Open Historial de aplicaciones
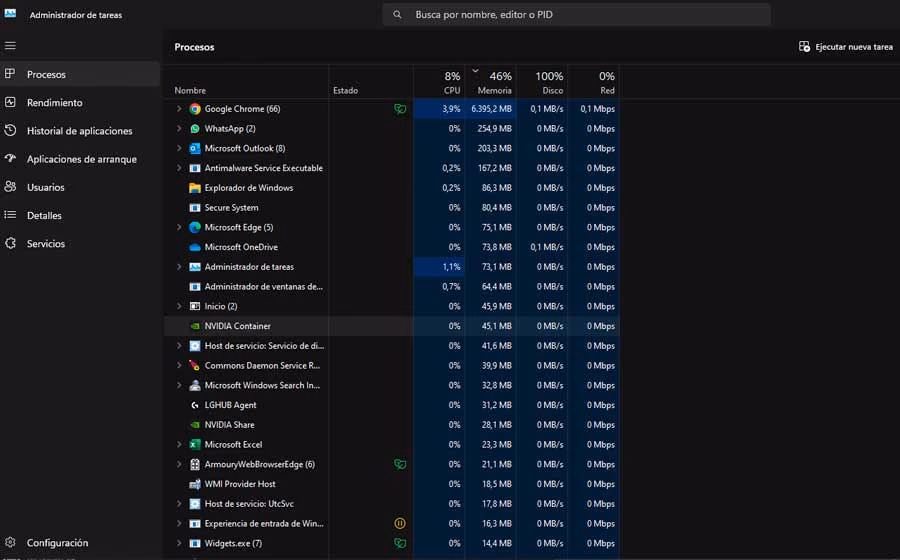This screenshot has width=900, height=560. click(80, 131)
